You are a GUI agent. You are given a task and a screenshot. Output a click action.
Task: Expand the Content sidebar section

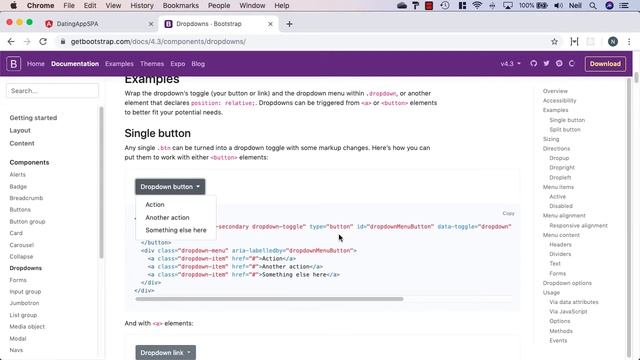[x=22, y=143]
